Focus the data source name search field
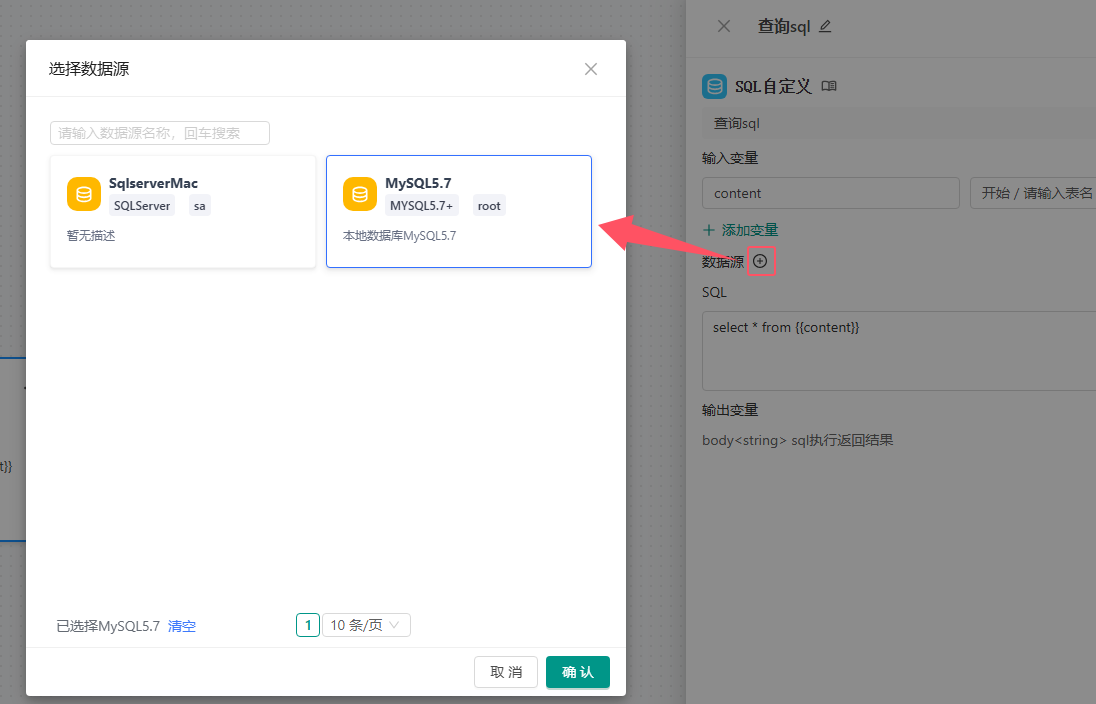 pyautogui.click(x=160, y=133)
